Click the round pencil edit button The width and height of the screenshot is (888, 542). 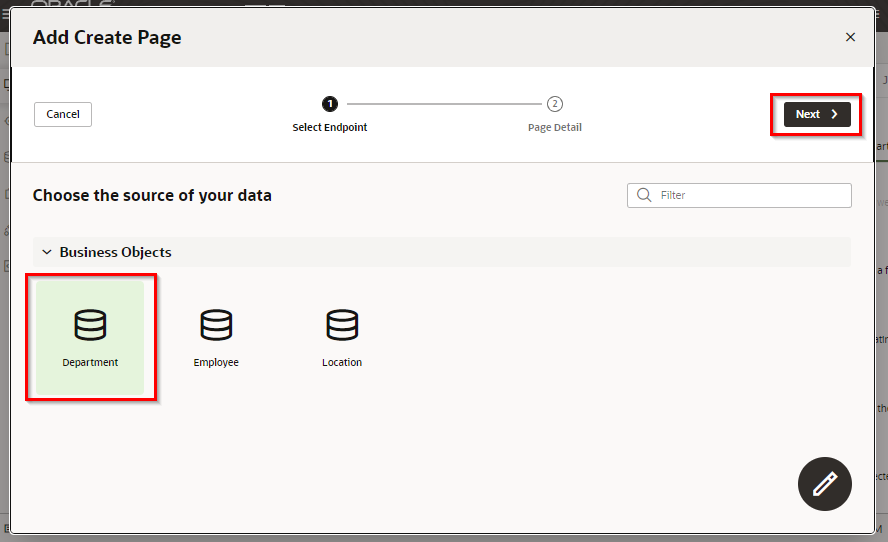824,485
